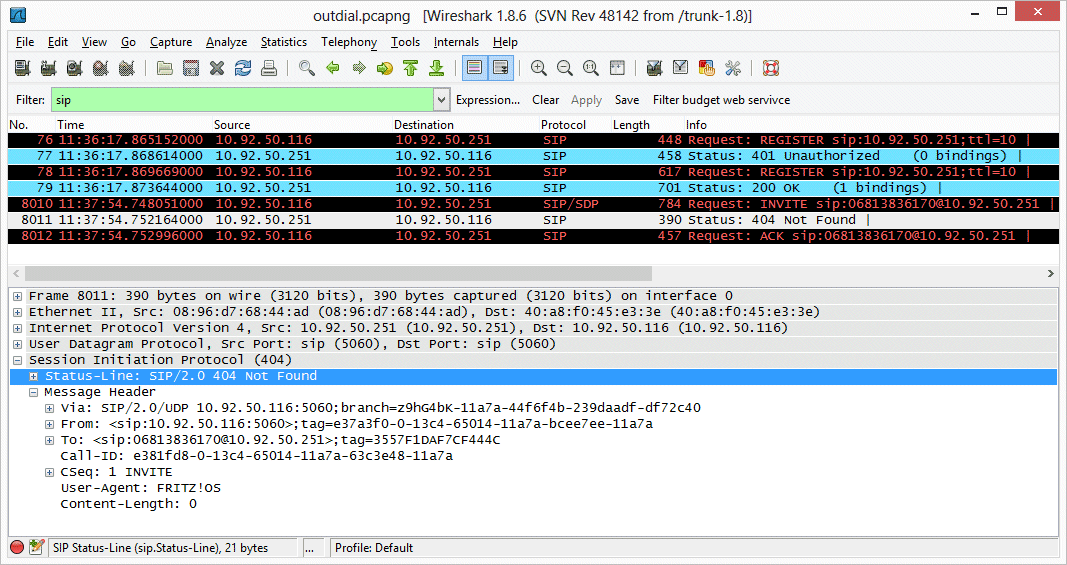Collapse the Session Initiation Protocol tree
The height and width of the screenshot is (565, 1067).
coord(18,360)
